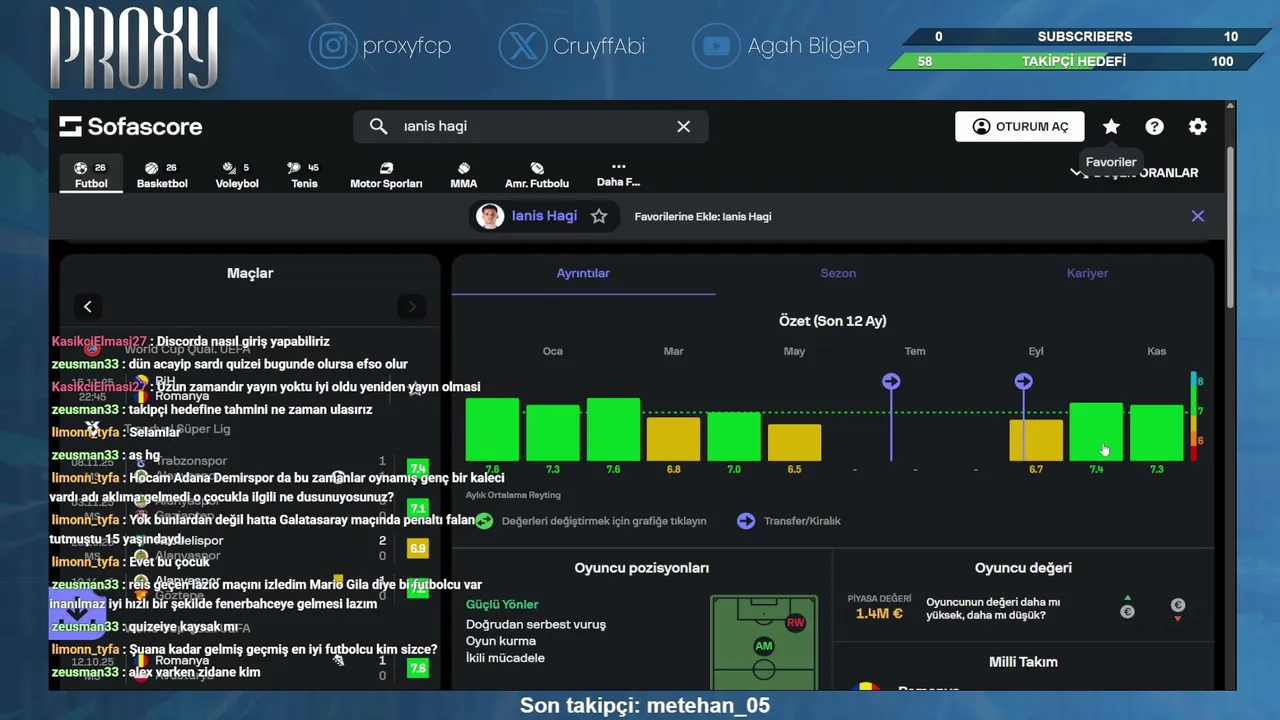Open the odds format dropdown near ORANLAR
The height and width of the screenshot is (720, 1280).
click(x=1134, y=172)
